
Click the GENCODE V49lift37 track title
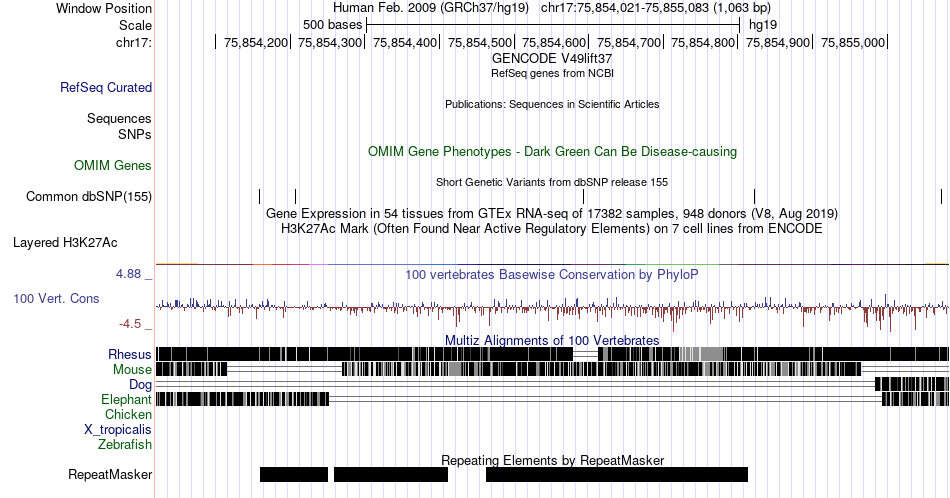(552, 58)
